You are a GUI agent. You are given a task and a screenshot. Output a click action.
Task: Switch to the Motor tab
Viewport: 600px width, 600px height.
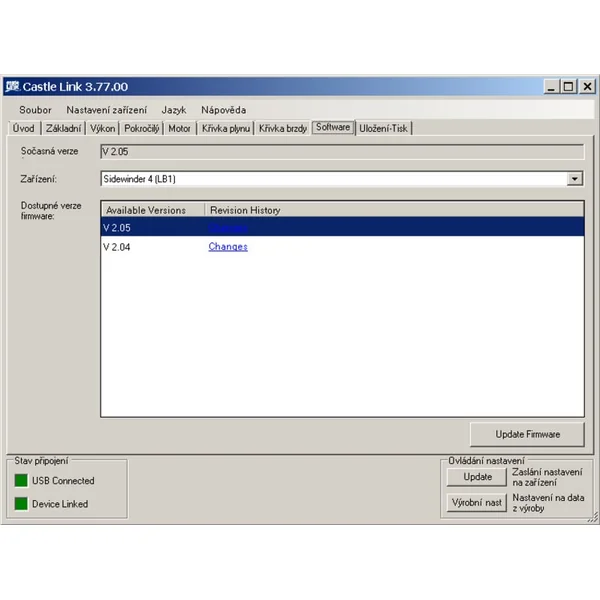(x=180, y=128)
